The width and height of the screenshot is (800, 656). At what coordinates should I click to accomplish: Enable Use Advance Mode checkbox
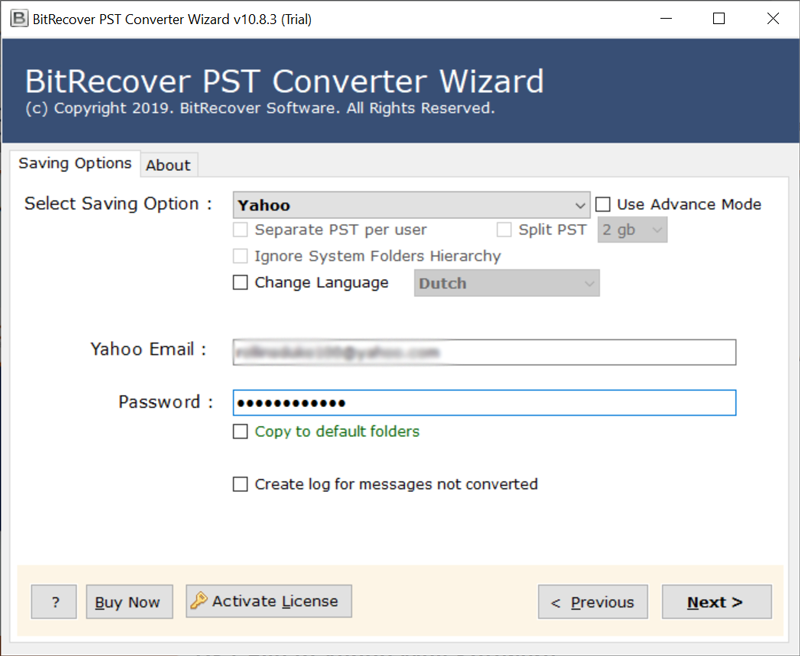[603, 205]
